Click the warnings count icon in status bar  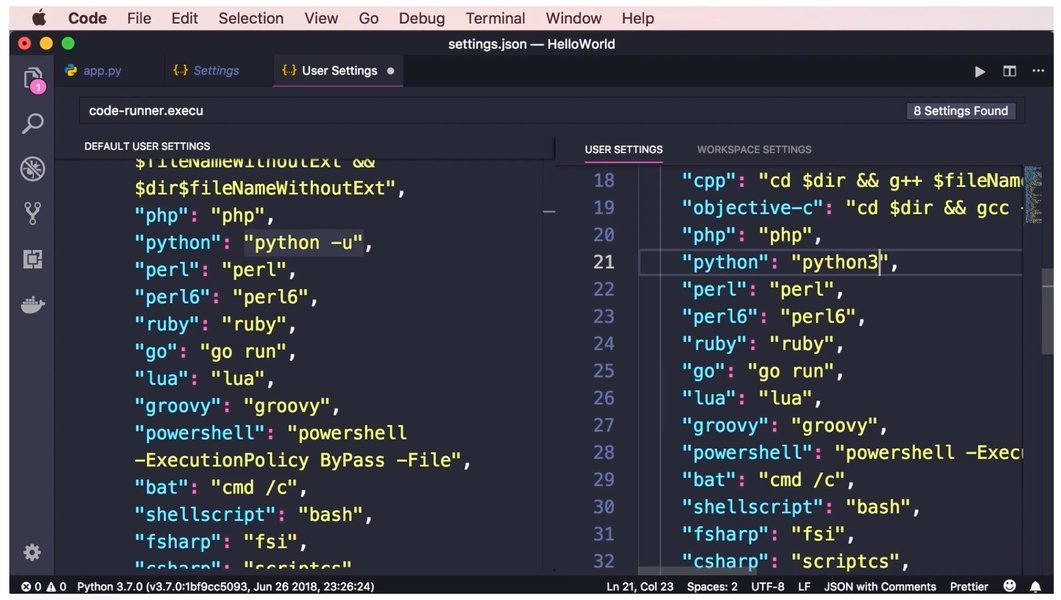click(56, 586)
